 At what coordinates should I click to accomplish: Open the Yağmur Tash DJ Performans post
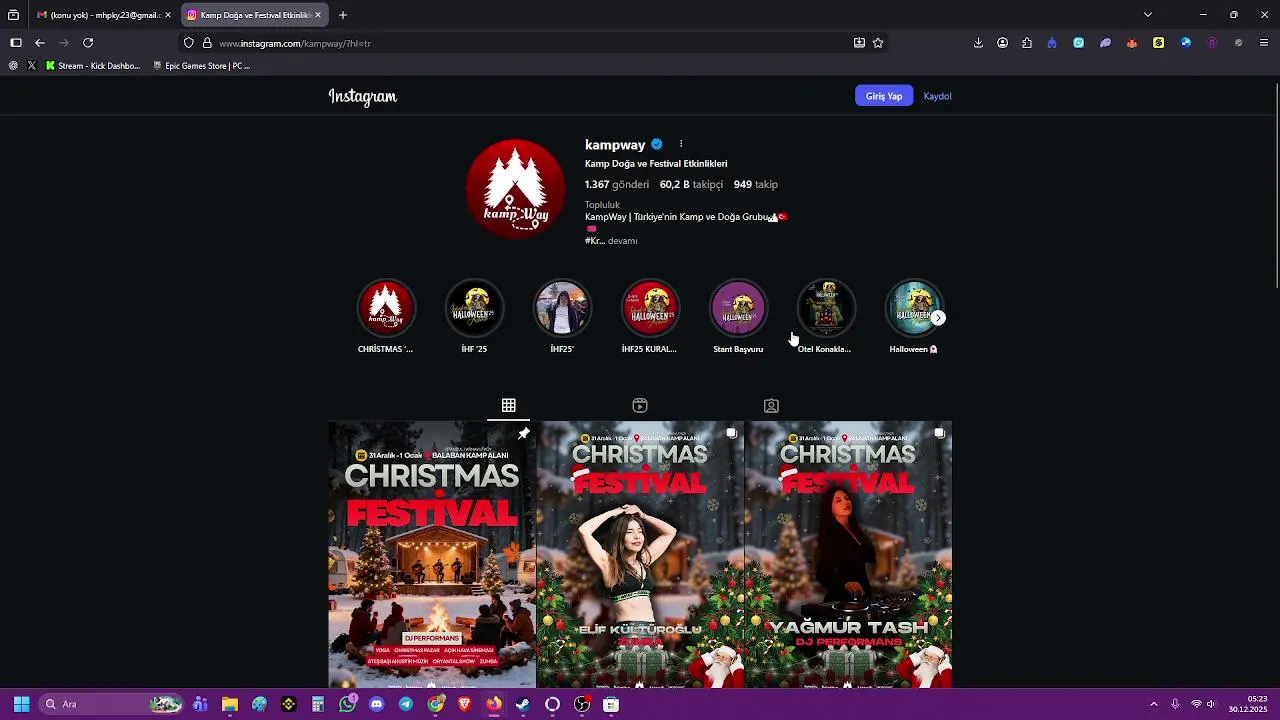coord(848,555)
